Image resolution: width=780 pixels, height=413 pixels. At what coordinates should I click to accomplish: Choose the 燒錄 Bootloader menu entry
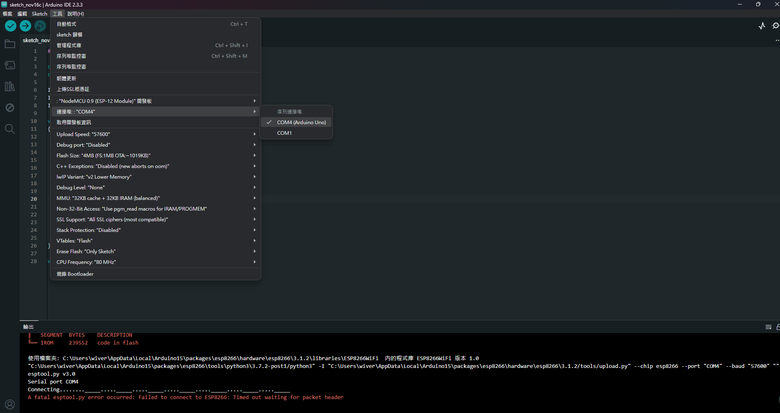156,274
